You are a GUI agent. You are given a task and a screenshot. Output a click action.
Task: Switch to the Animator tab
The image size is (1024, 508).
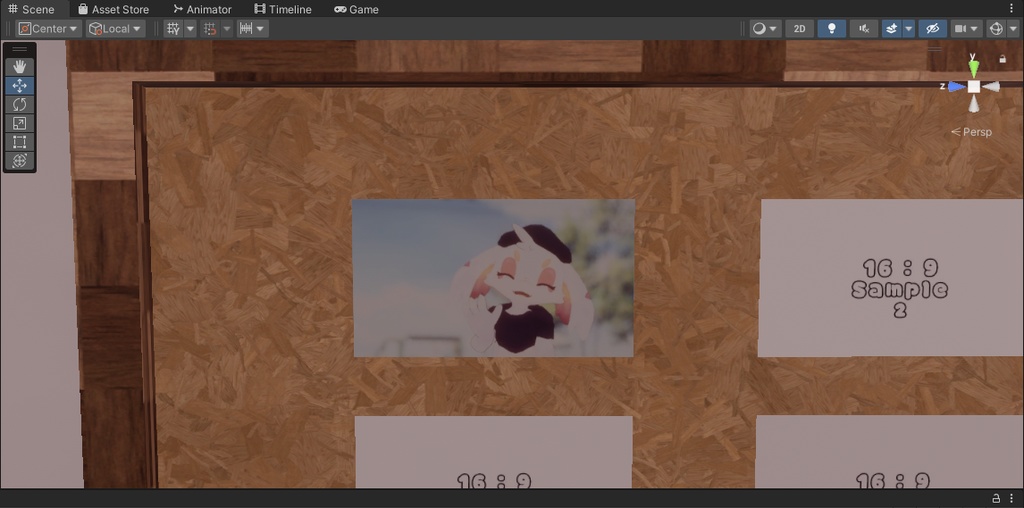pyautogui.click(x=202, y=9)
